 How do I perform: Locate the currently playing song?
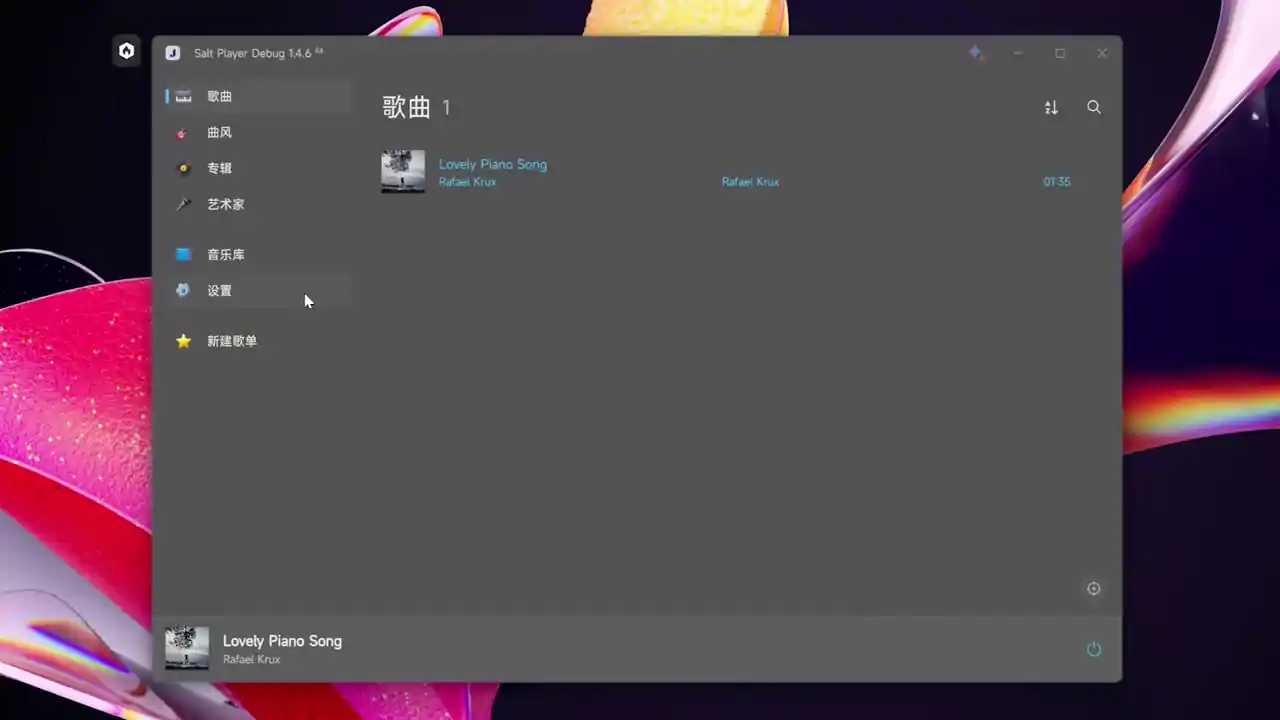1093,588
